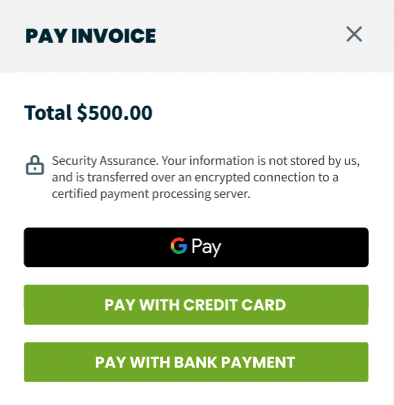Click the Security Assurance notice text
Screen dimensions: 394x405
pos(206,177)
